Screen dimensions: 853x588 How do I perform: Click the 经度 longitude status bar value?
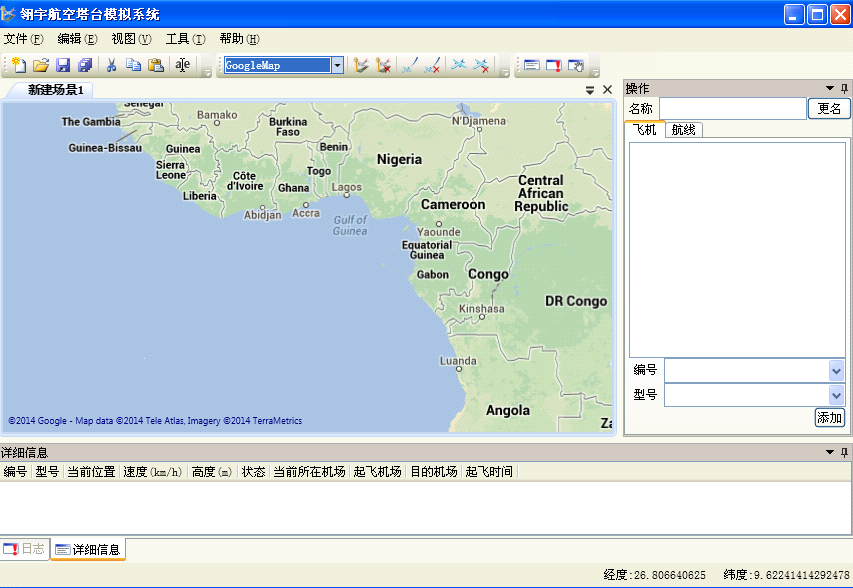point(654,575)
